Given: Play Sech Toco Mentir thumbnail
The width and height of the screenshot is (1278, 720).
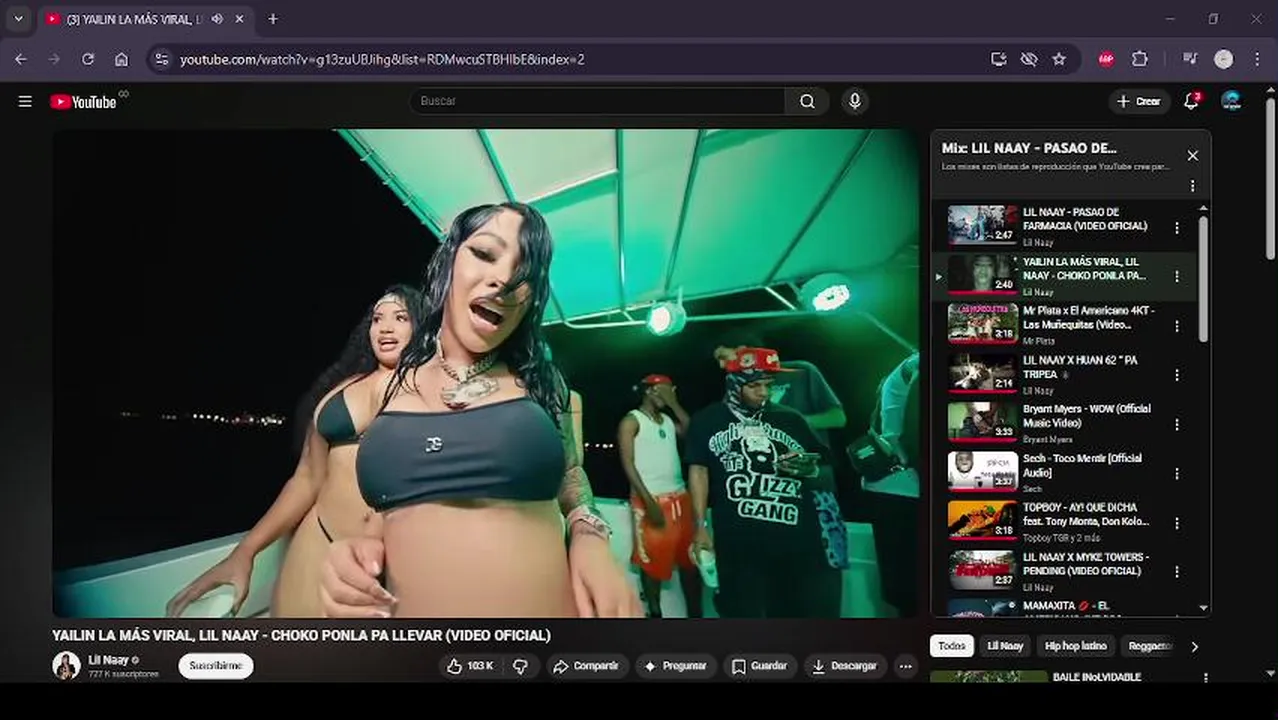Looking at the screenshot, I should [x=982, y=471].
